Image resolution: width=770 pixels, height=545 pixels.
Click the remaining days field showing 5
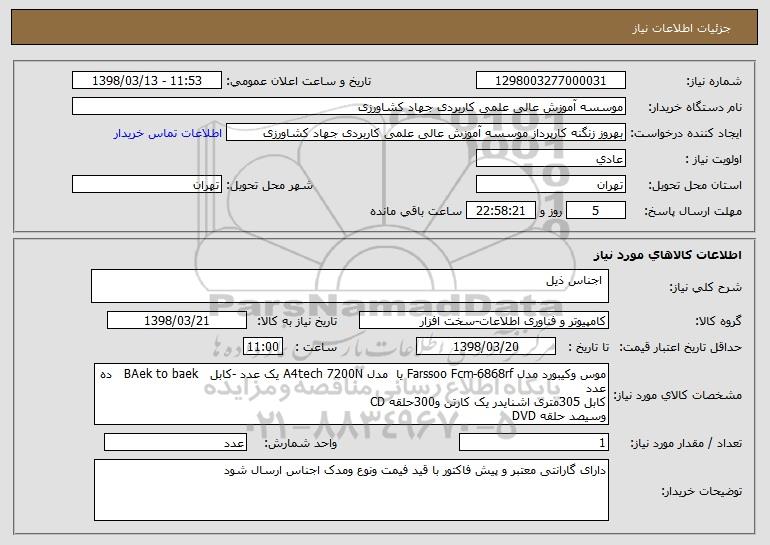596,211
